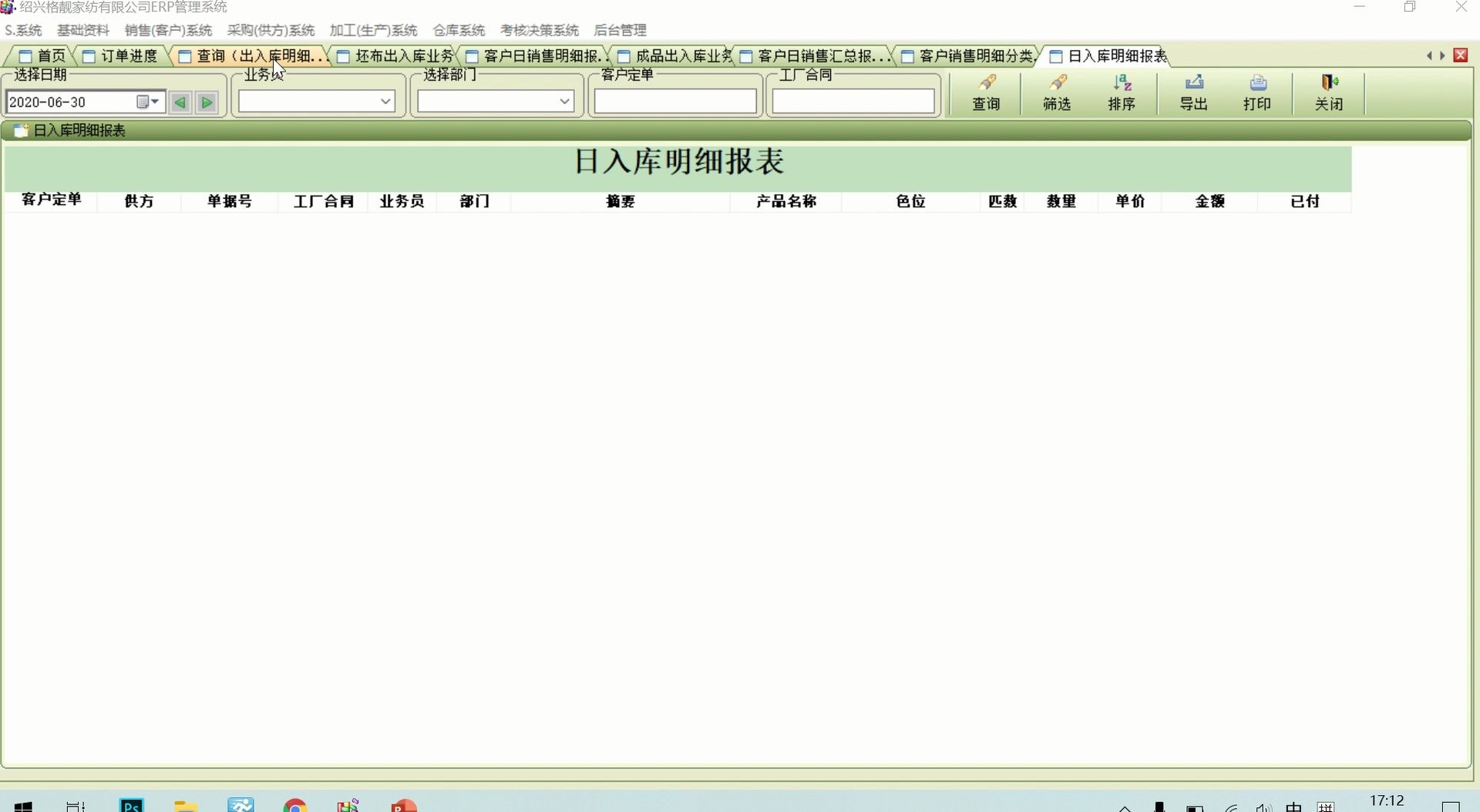The height and width of the screenshot is (812, 1480).
Task: Select the 日入库明细报表 tab
Action: click(x=1108, y=56)
